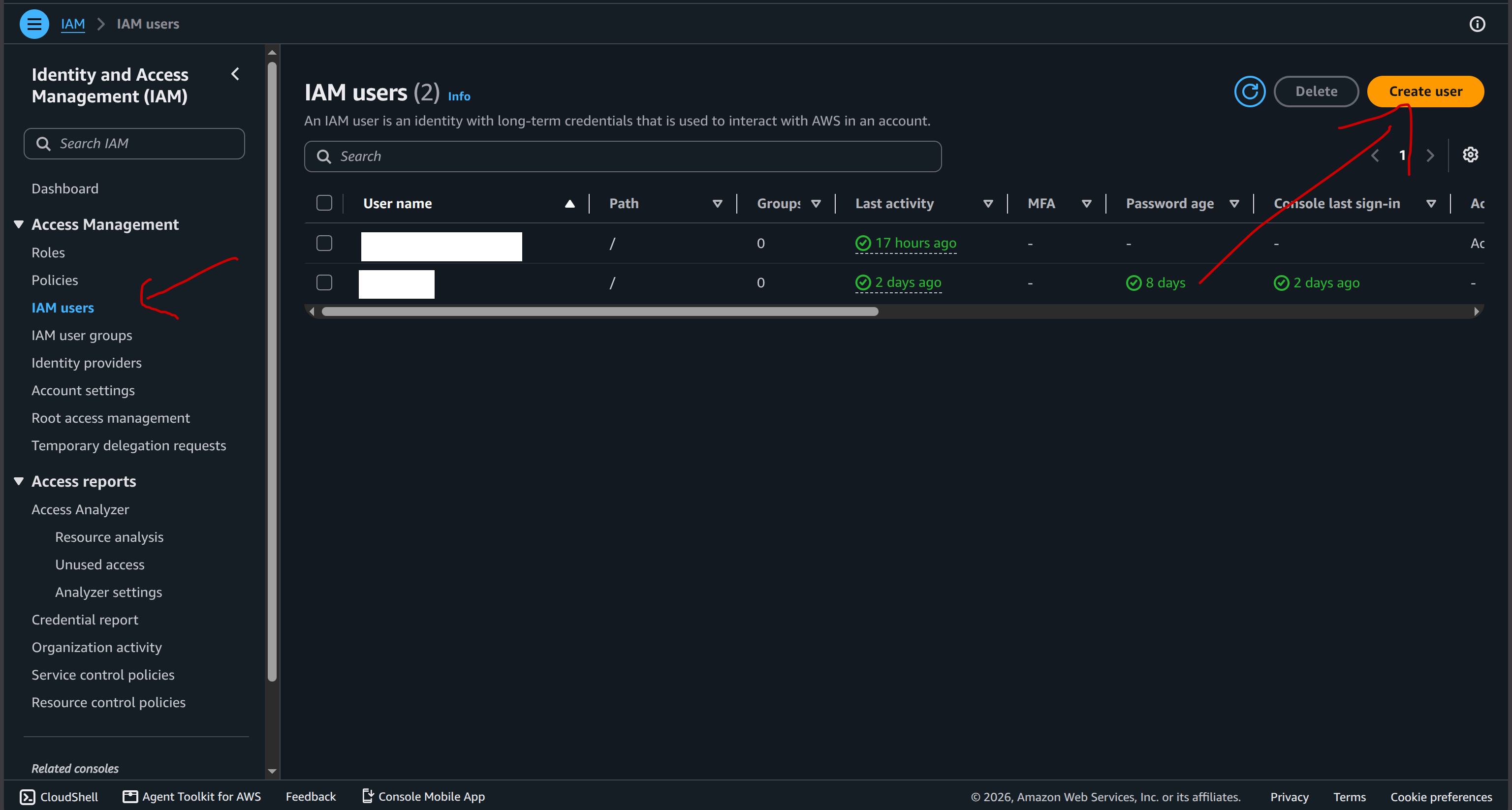Image resolution: width=1512 pixels, height=810 pixels.
Task: Open Resource analysis
Action: (109, 538)
